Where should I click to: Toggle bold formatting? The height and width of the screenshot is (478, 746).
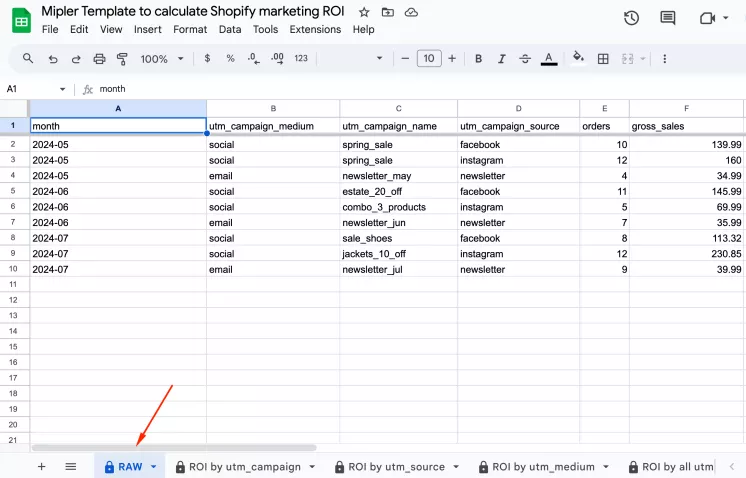pyautogui.click(x=478, y=59)
